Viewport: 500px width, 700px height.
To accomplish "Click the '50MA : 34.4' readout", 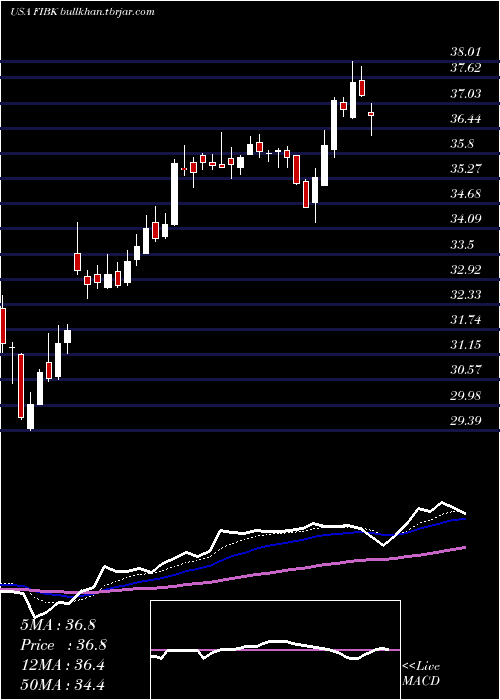I will point(62,685).
